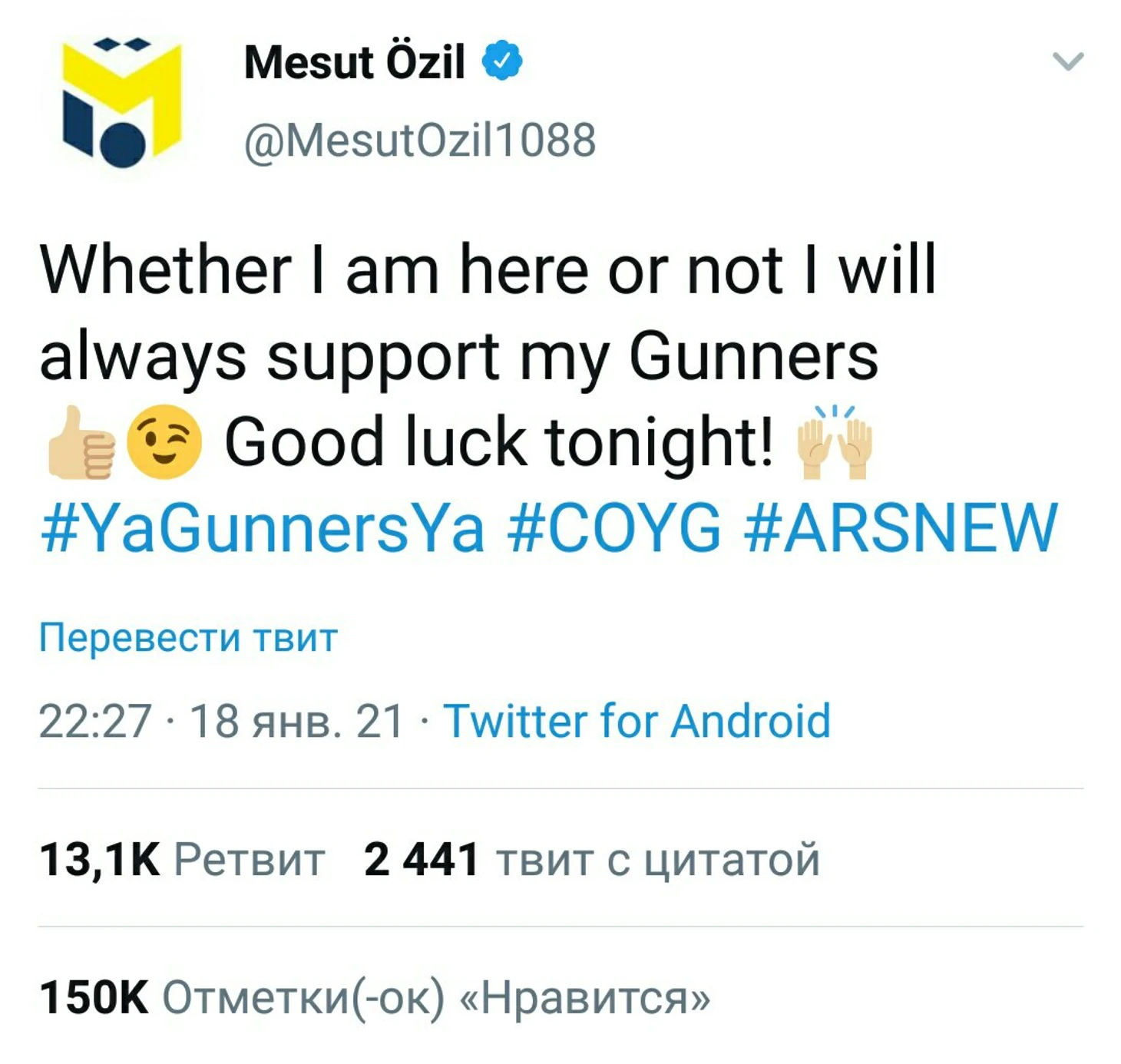
Task: View the 13,1K Ретвит list
Action: click(x=182, y=858)
